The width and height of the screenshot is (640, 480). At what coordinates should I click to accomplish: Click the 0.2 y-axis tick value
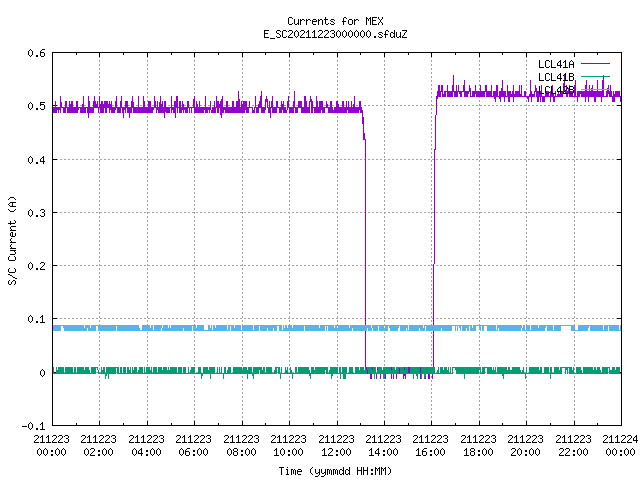(x=36, y=266)
